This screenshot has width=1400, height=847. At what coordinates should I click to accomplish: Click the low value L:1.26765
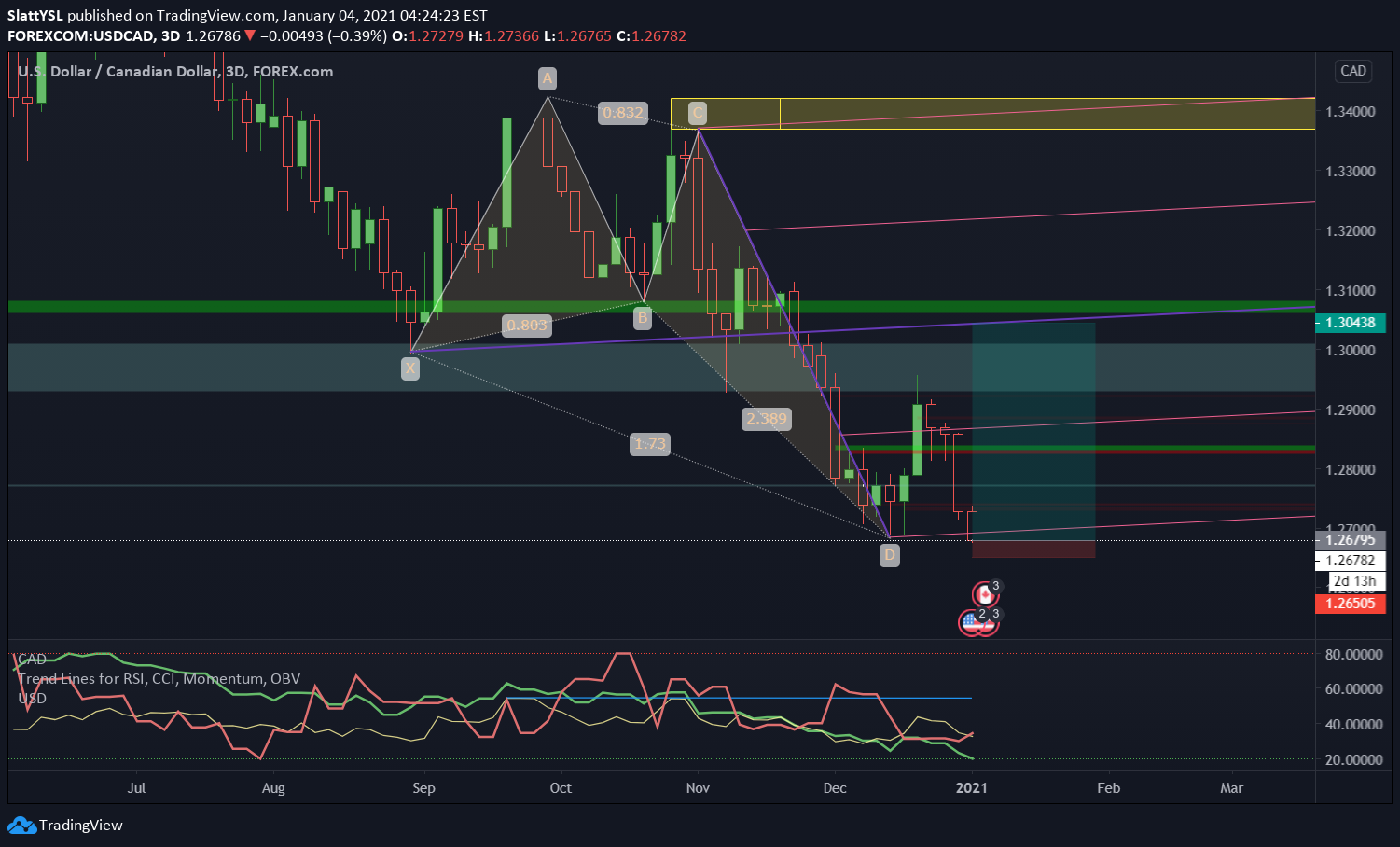pyautogui.click(x=577, y=35)
